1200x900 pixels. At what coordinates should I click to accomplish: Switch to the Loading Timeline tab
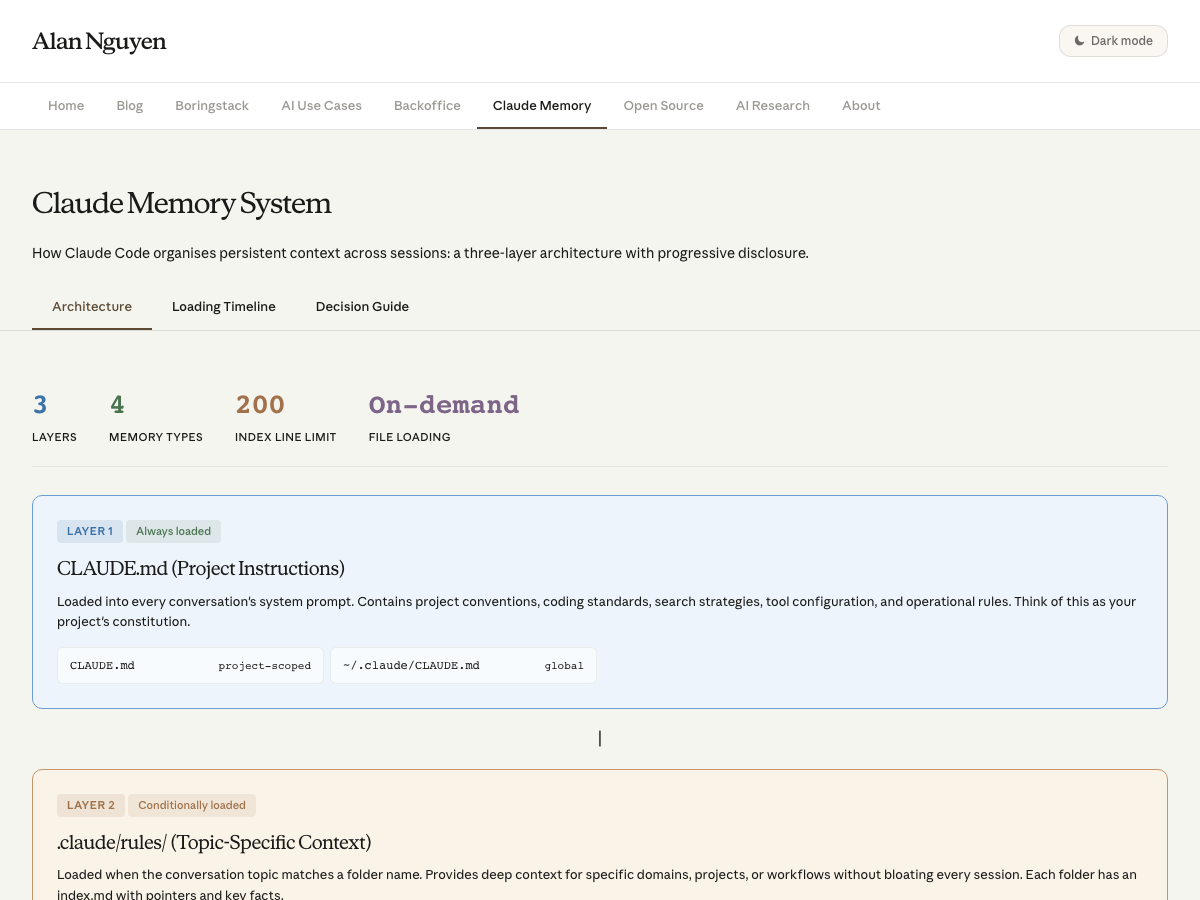click(223, 306)
